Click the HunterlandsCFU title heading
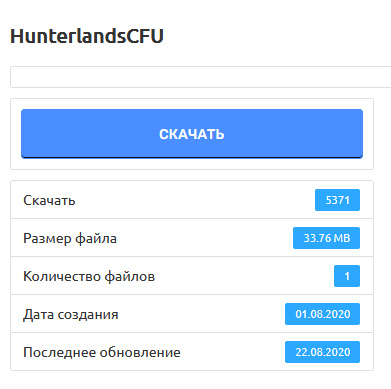 point(87,36)
